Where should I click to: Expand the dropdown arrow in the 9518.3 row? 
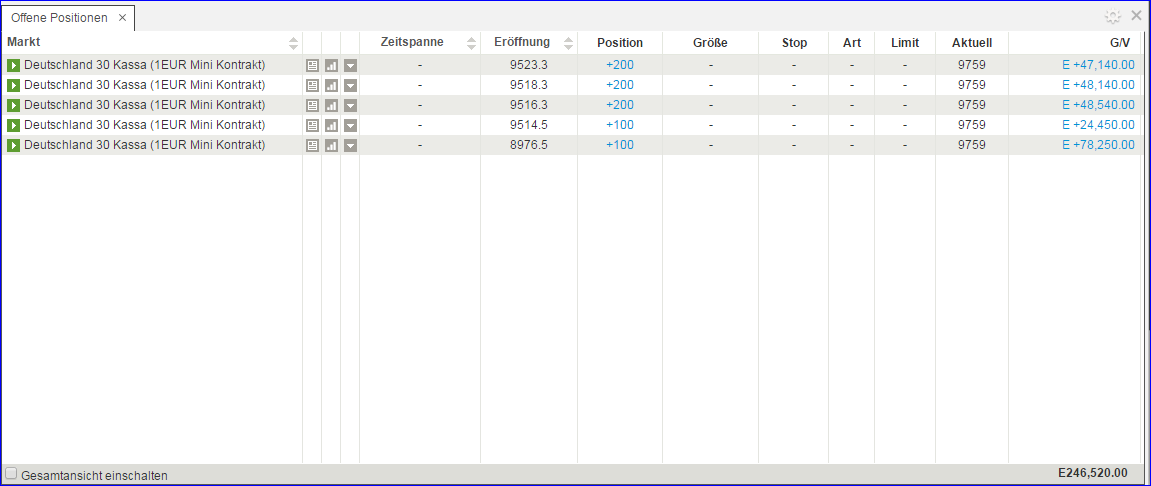tap(350, 85)
